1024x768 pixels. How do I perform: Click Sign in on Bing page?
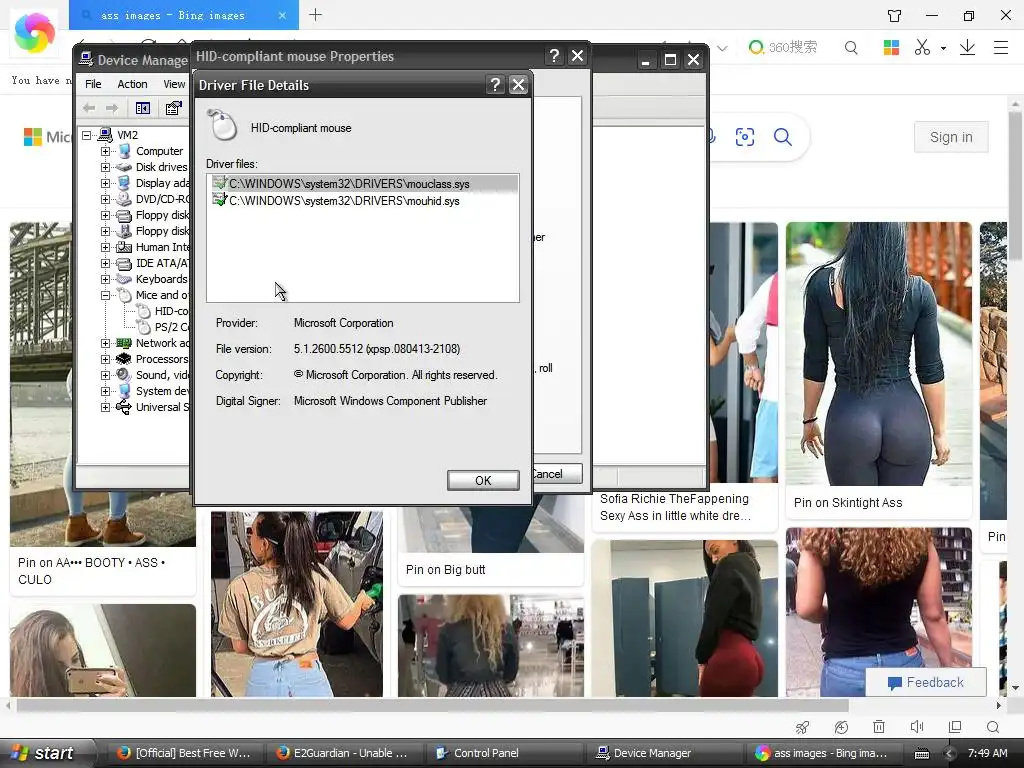pyautogui.click(x=951, y=137)
